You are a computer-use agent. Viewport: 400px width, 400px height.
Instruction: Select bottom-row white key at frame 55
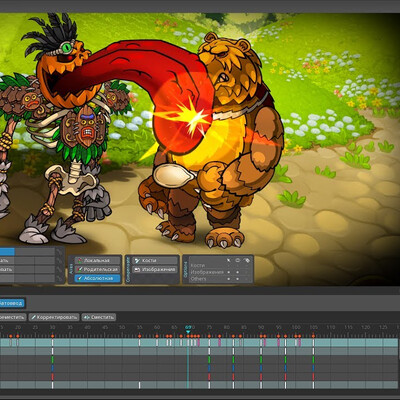click(139, 385)
